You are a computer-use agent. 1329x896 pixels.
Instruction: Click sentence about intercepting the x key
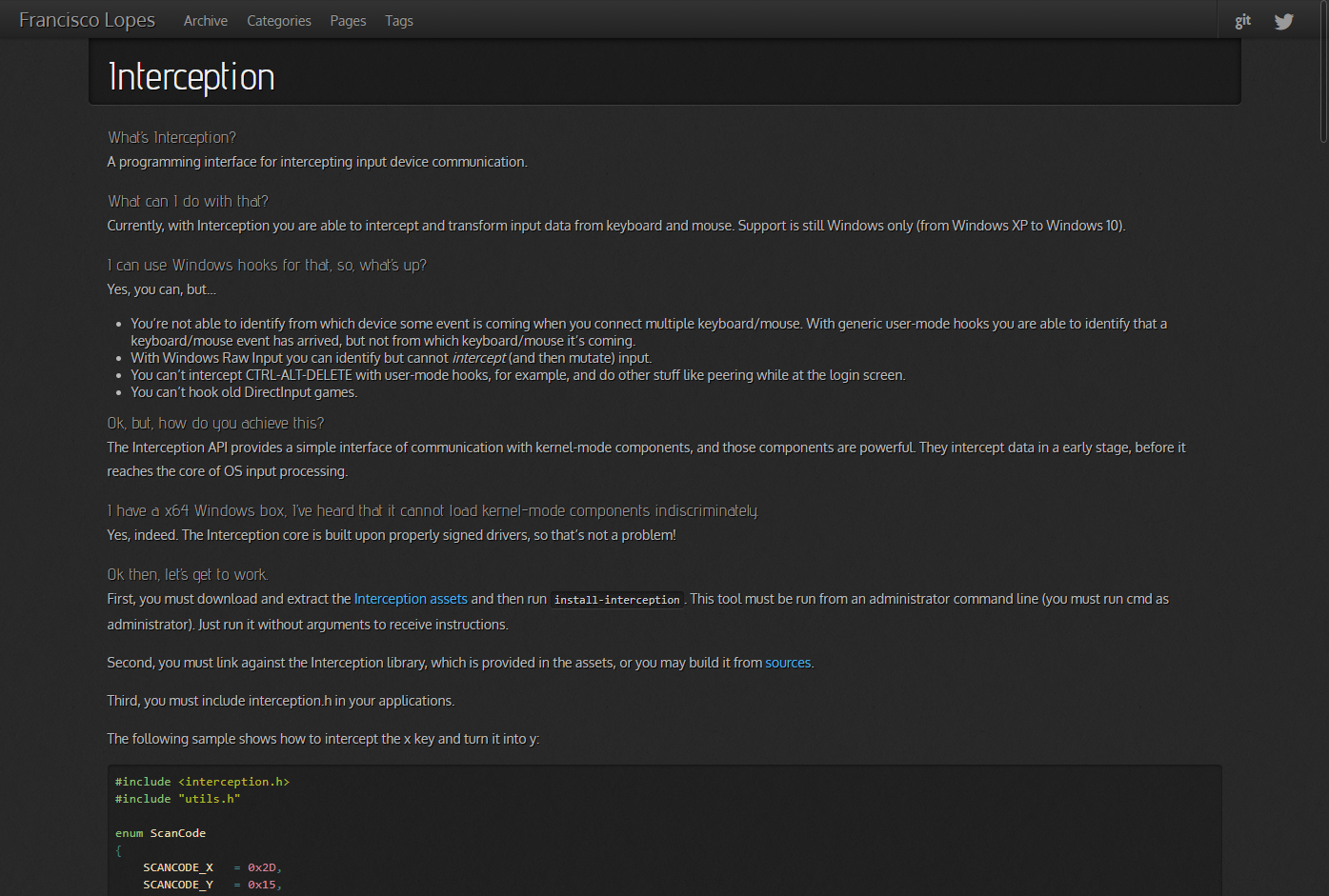pos(323,739)
